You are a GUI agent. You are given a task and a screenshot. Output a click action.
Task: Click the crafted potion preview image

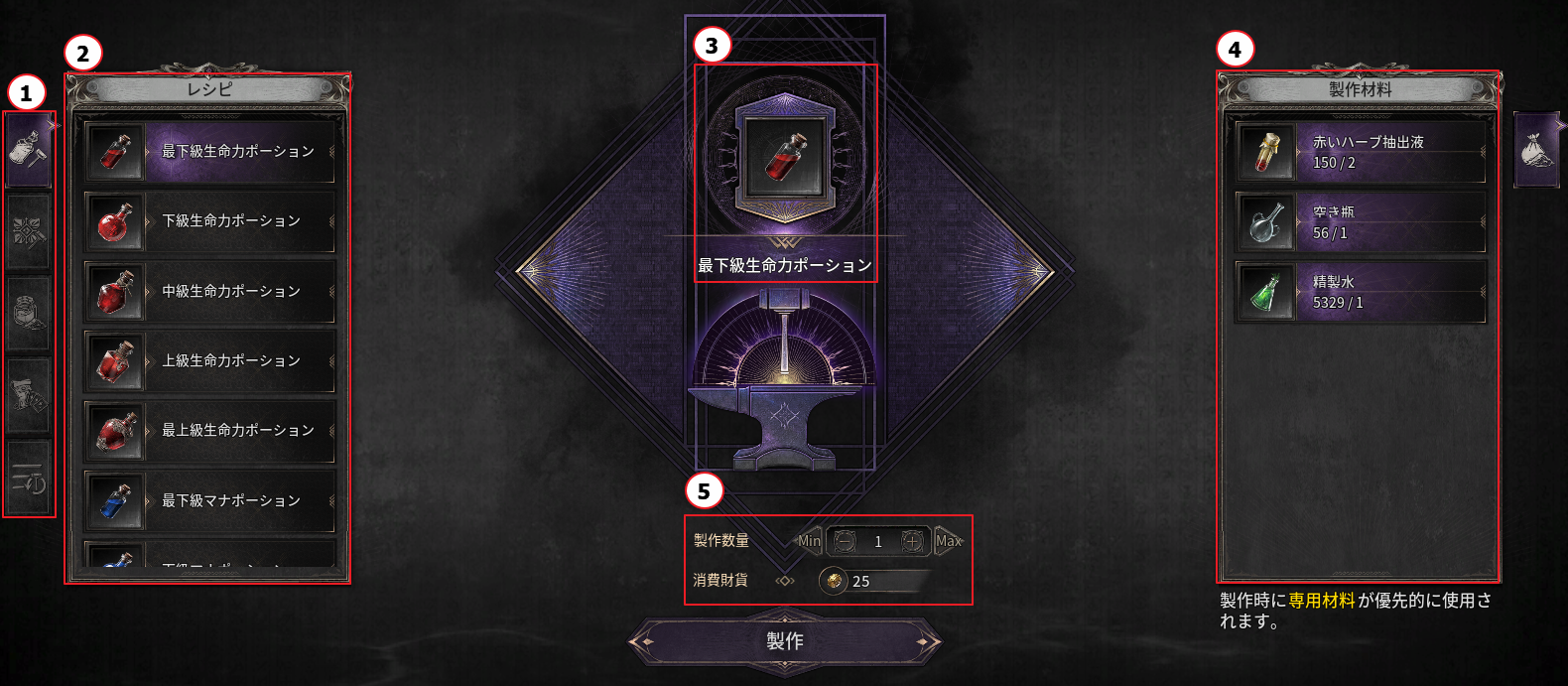pyautogui.click(x=784, y=156)
